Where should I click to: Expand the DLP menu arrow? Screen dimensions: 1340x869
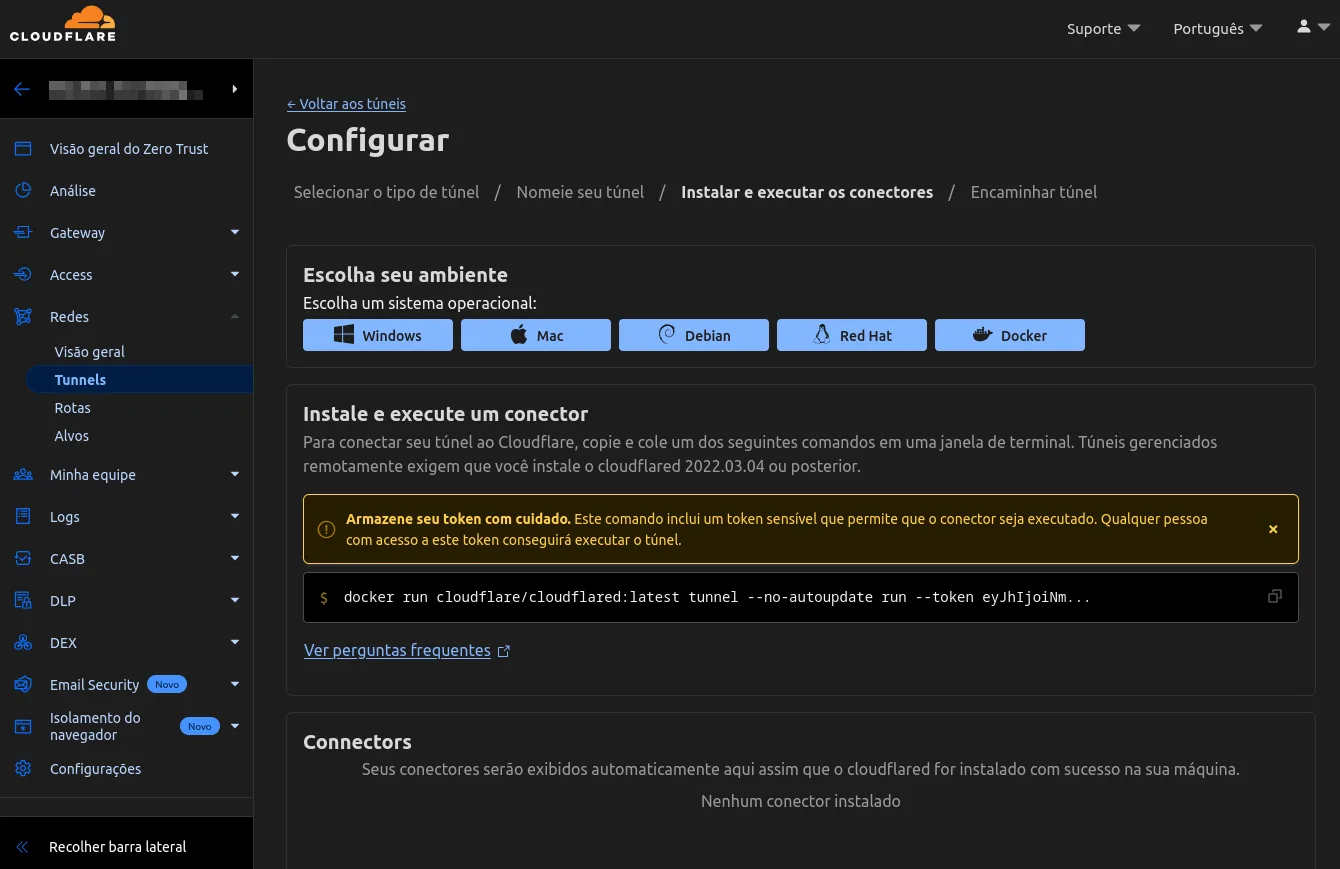pyautogui.click(x=235, y=600)
